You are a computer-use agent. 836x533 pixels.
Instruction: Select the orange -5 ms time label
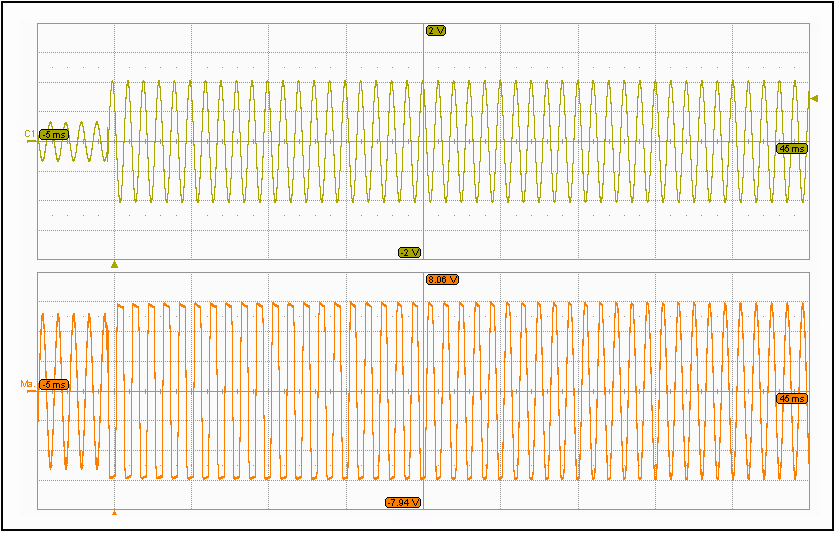pos(54,384)
